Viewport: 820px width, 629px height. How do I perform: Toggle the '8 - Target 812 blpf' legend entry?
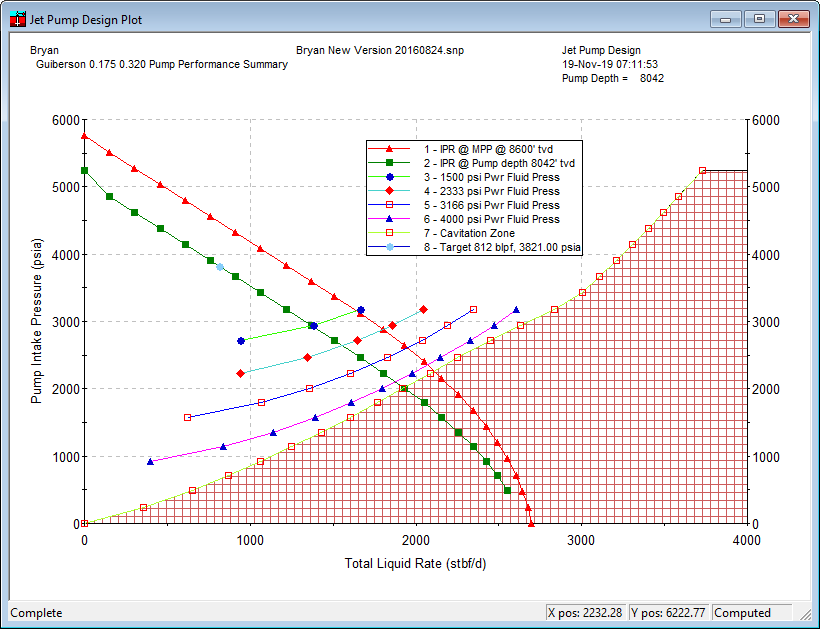(x=500, y=246)
